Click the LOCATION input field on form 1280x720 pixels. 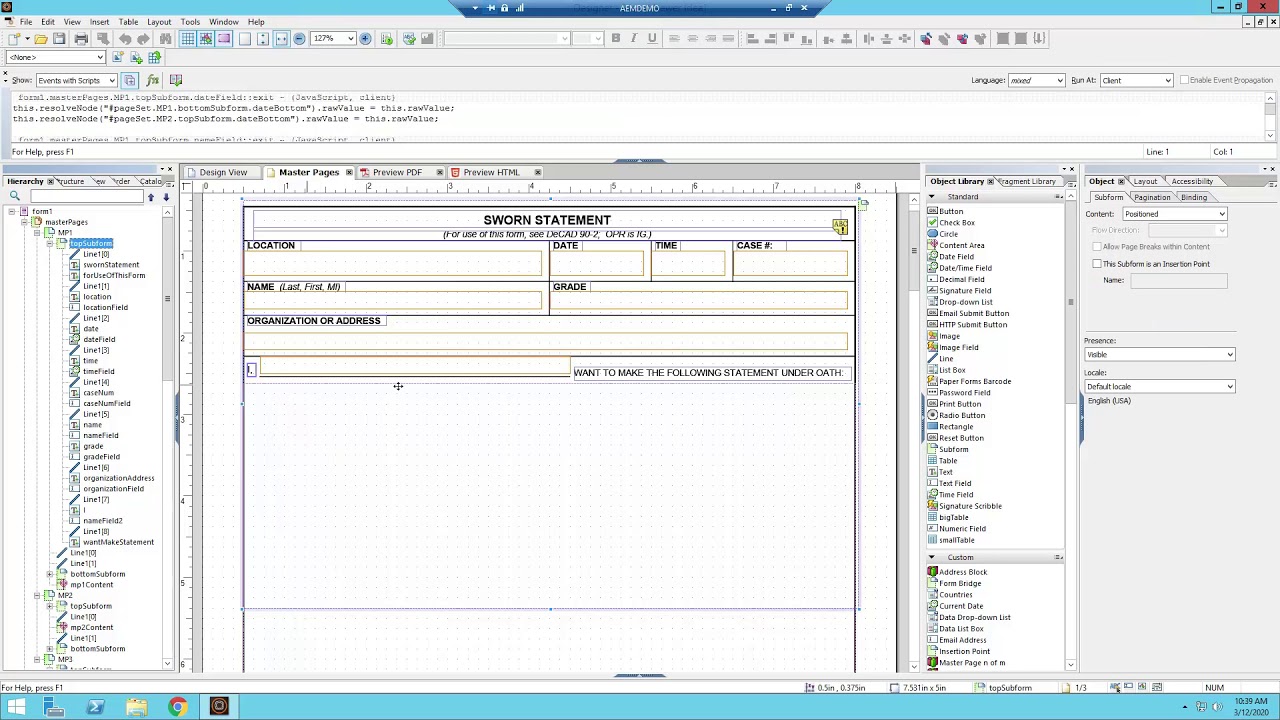tap(393, 264)
